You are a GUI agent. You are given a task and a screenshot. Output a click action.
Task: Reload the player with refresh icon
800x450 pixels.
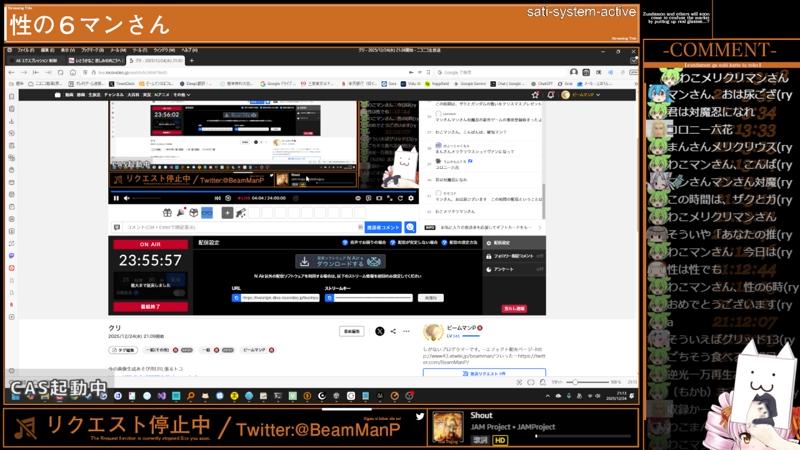(400, 198)
